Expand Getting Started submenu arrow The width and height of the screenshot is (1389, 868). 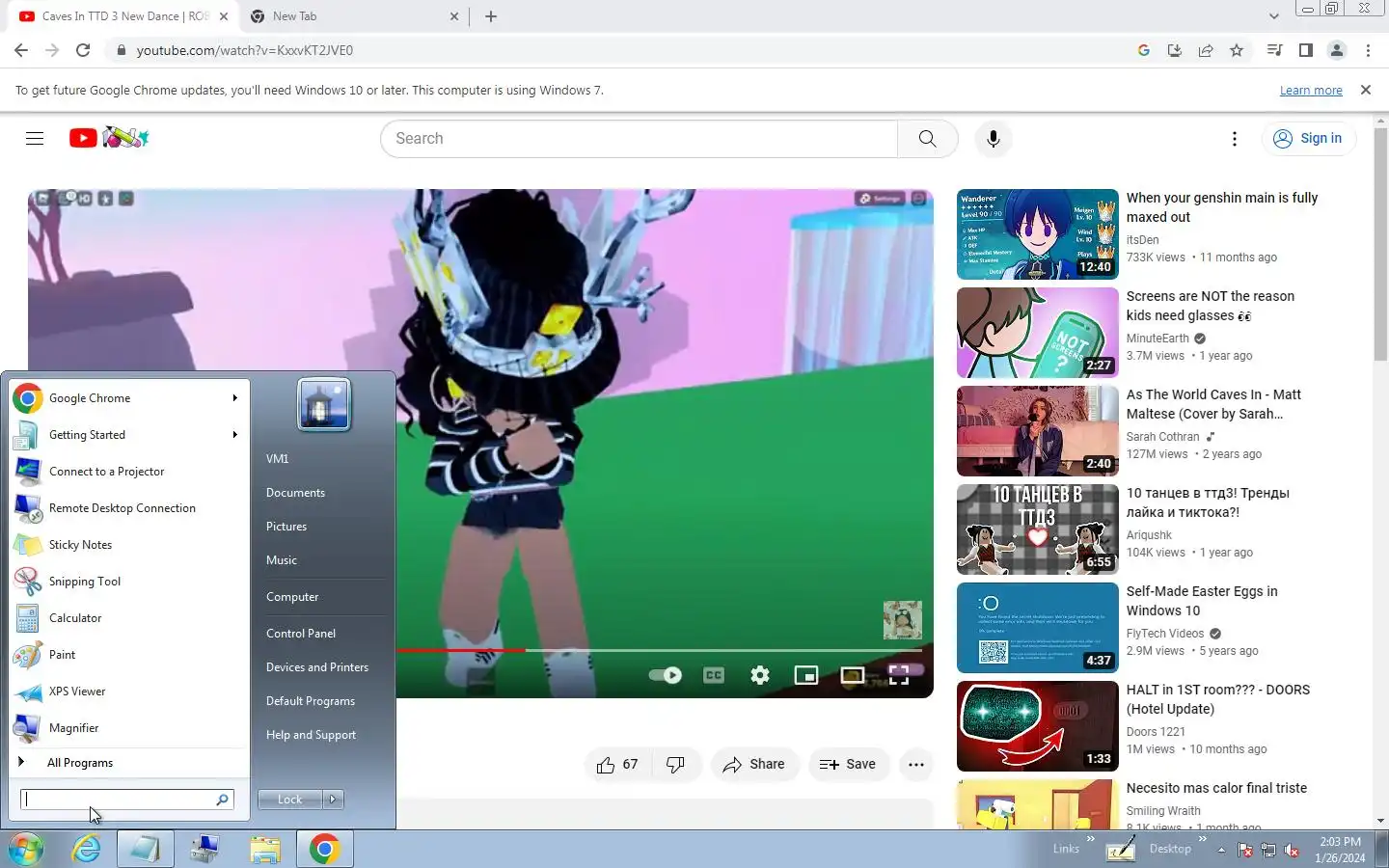coord(234,435)
